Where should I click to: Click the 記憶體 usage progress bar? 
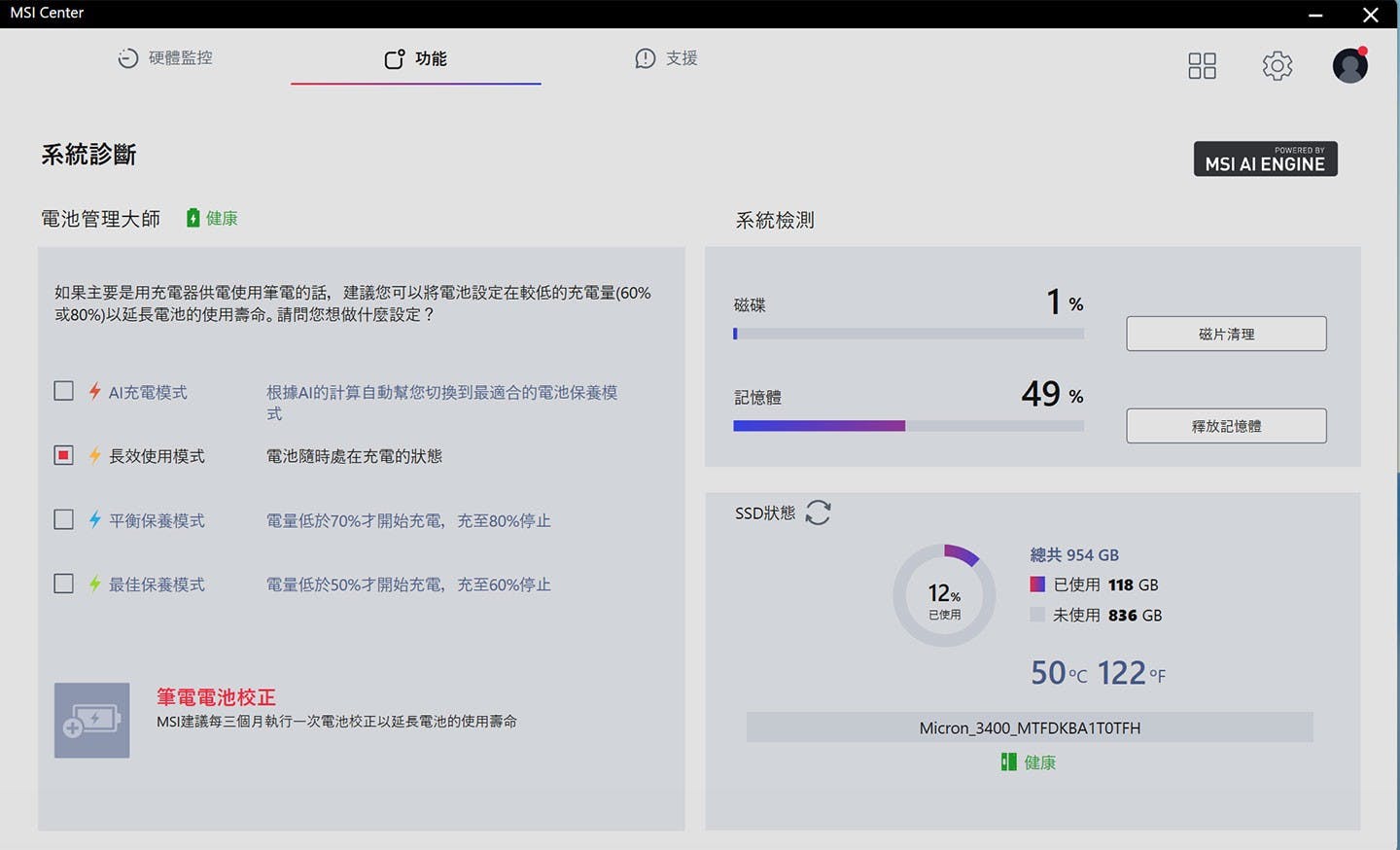pyautogui.click(x=908, y=426)
